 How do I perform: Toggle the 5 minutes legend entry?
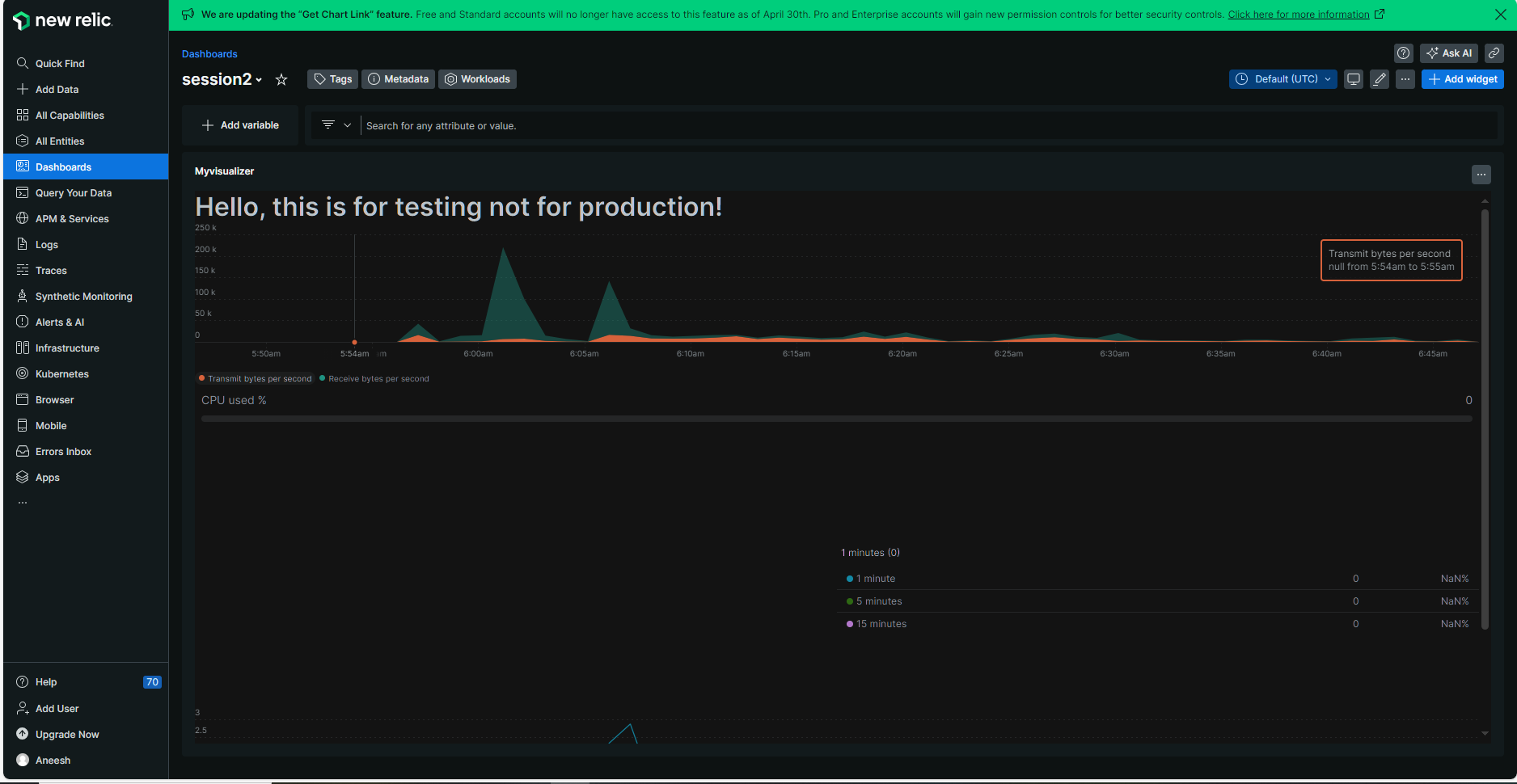tap(878, 601)
